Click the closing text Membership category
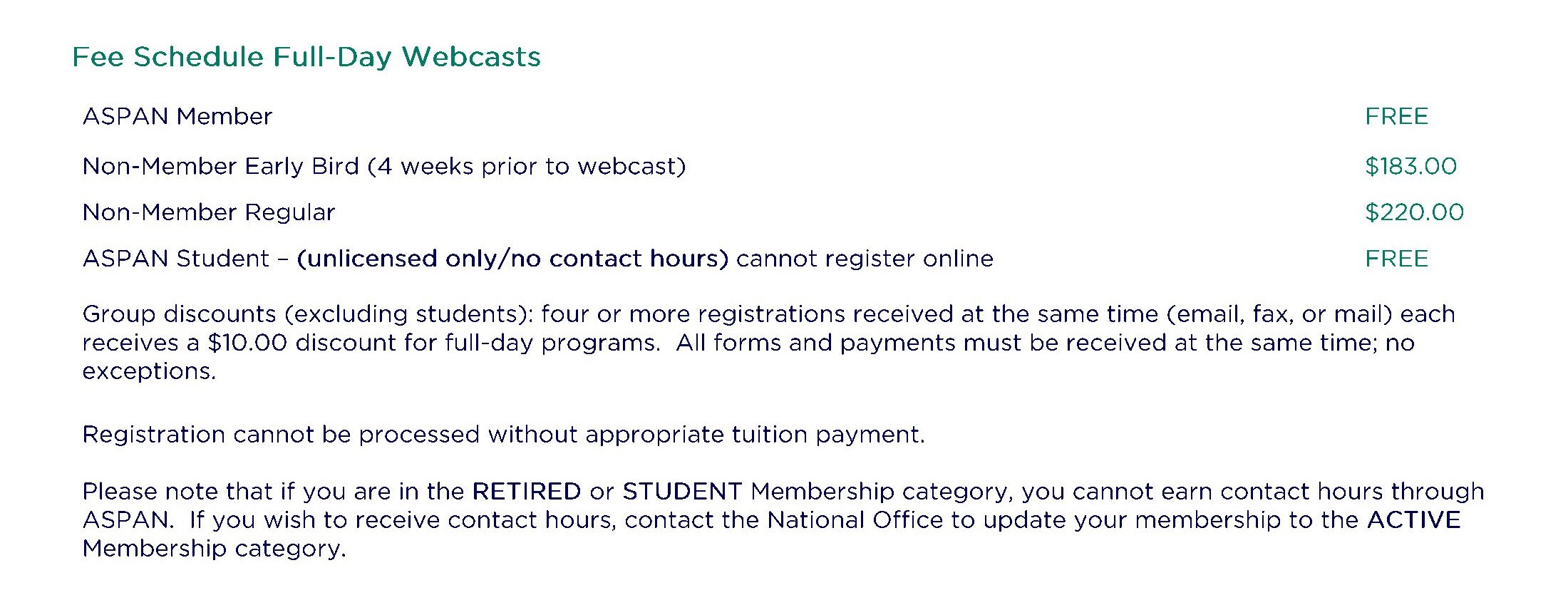 (215, 549)
